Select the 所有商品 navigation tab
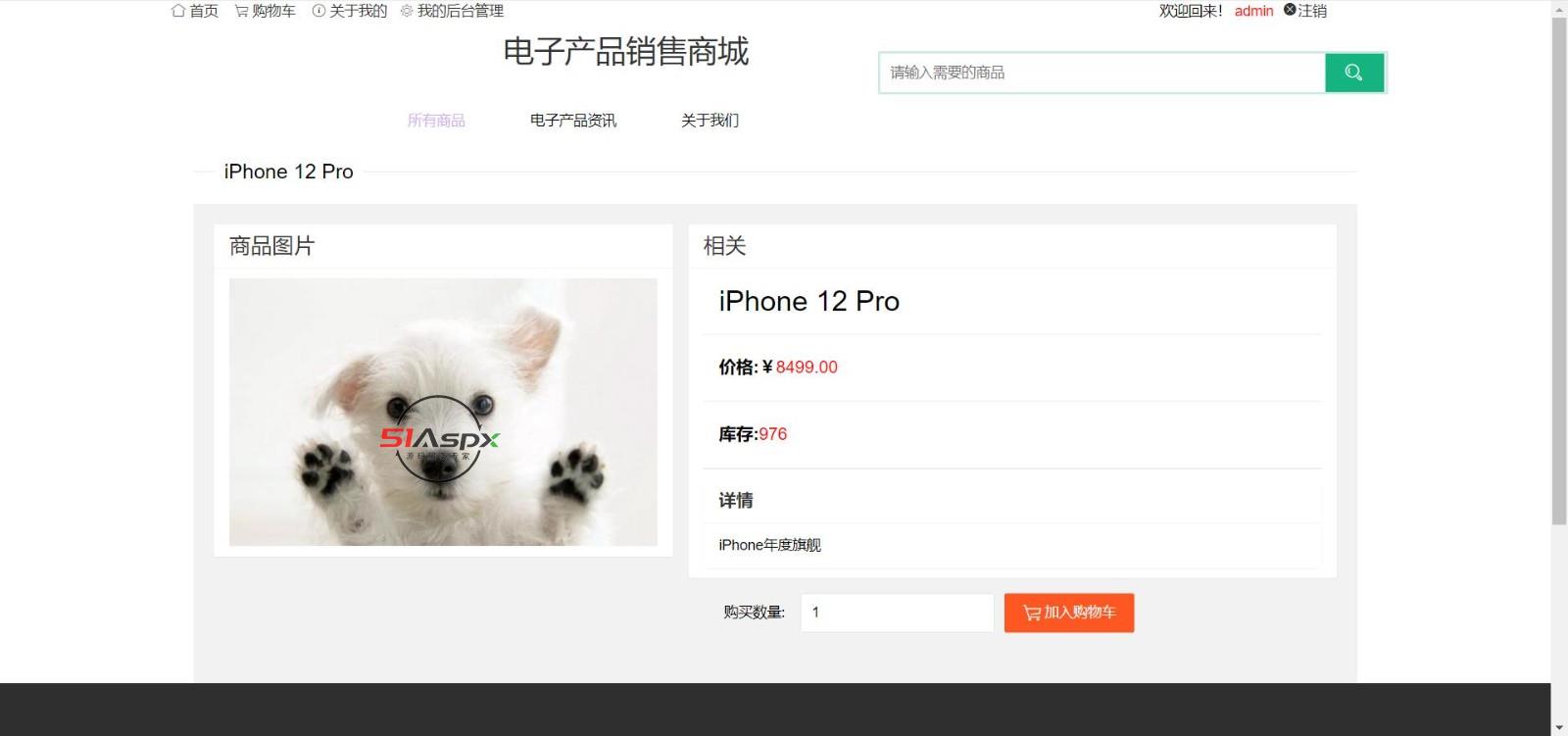This screenshot has width=1568, height=736. [436, 121]
